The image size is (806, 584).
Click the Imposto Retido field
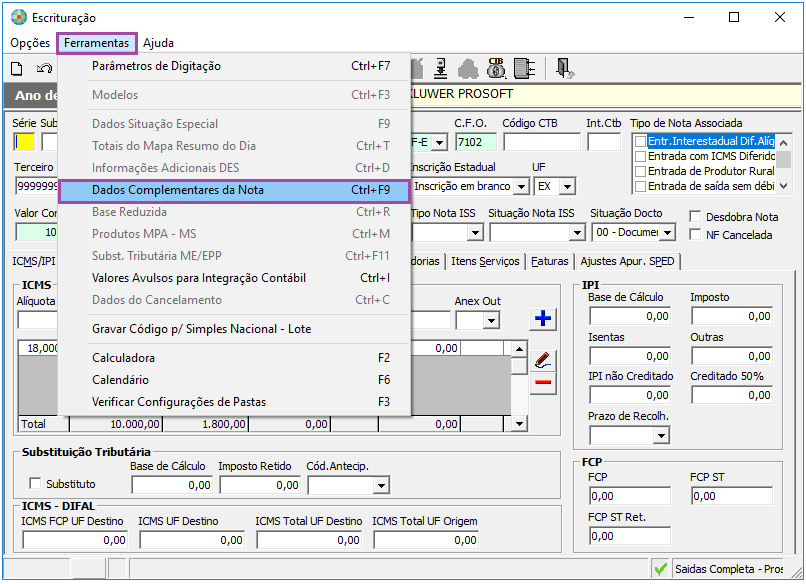click(x=260, y=485)
